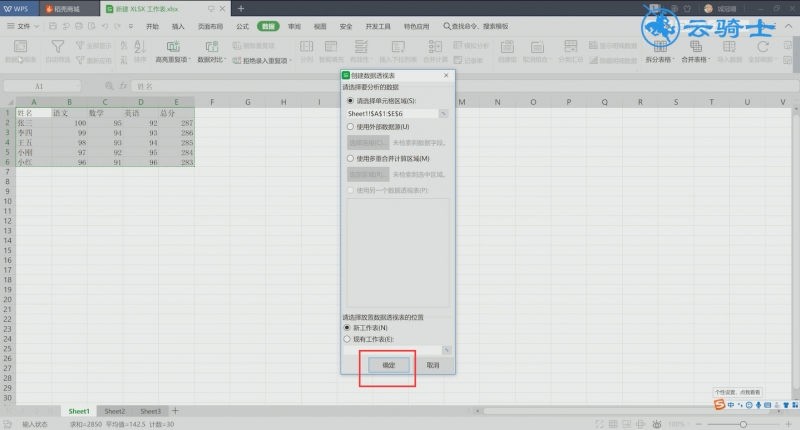
Task: Click the 全部显示 filter button
Action: [93, 45]
